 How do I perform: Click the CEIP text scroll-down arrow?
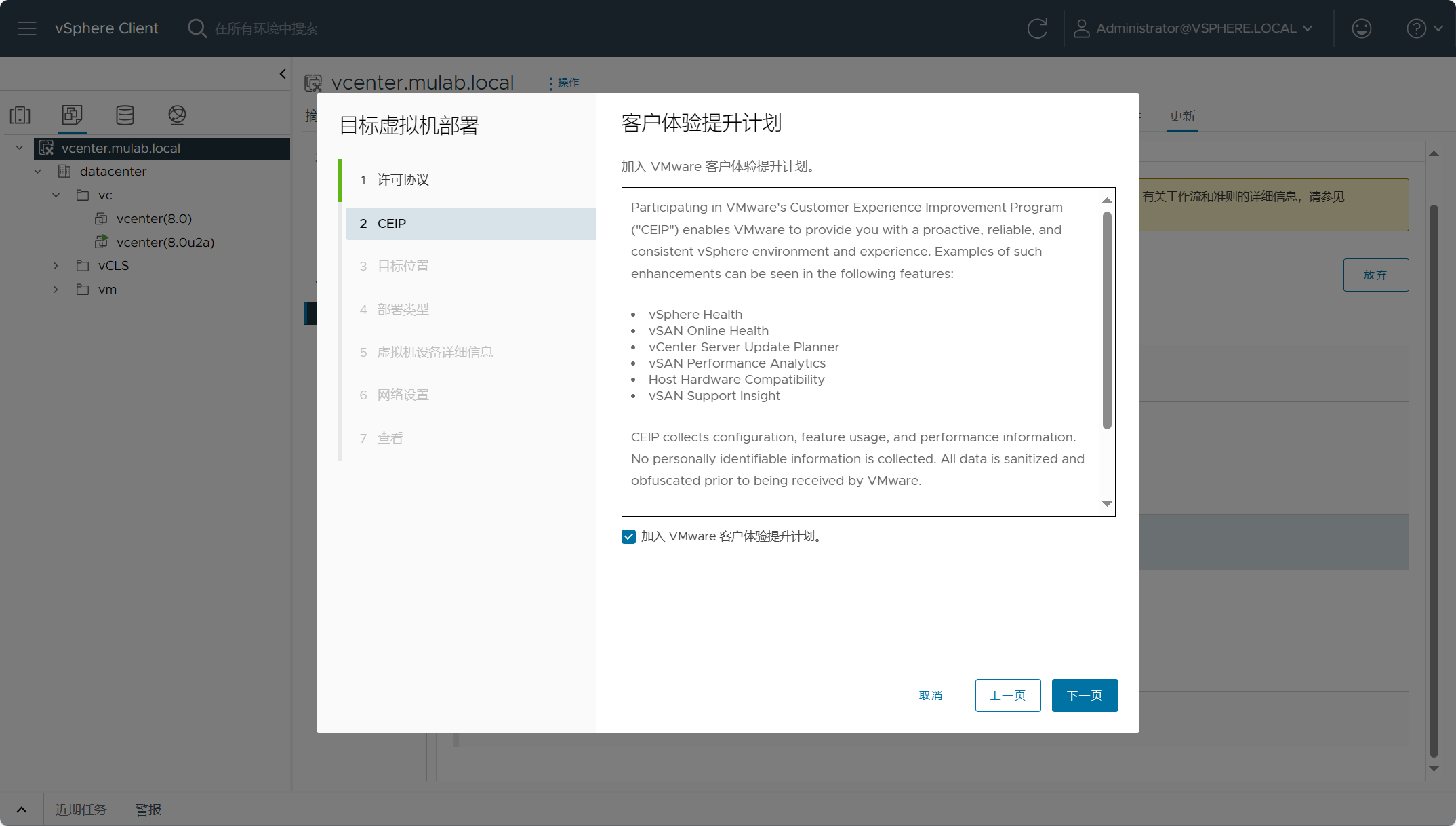(1107, 504)
